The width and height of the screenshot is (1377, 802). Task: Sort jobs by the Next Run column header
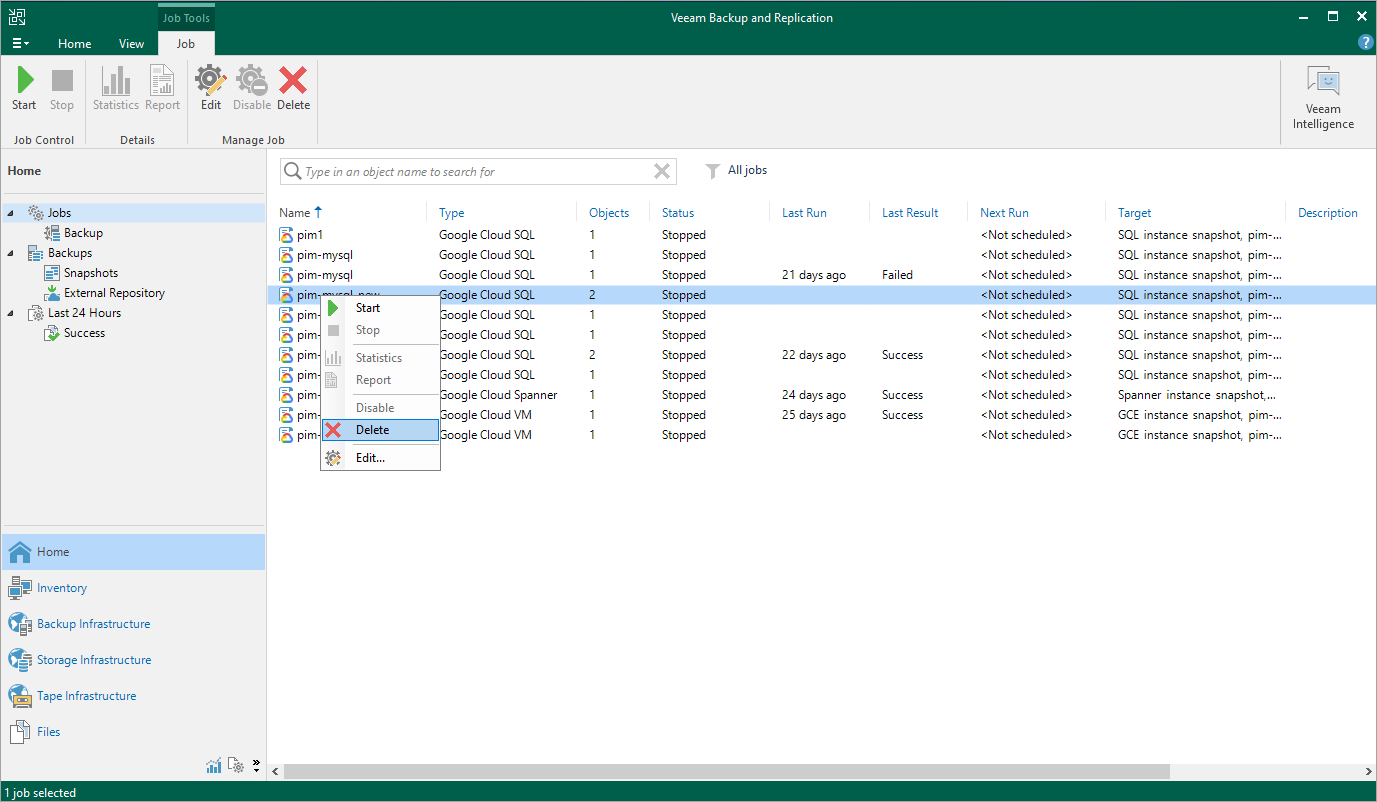click(x=1004, y=213)
